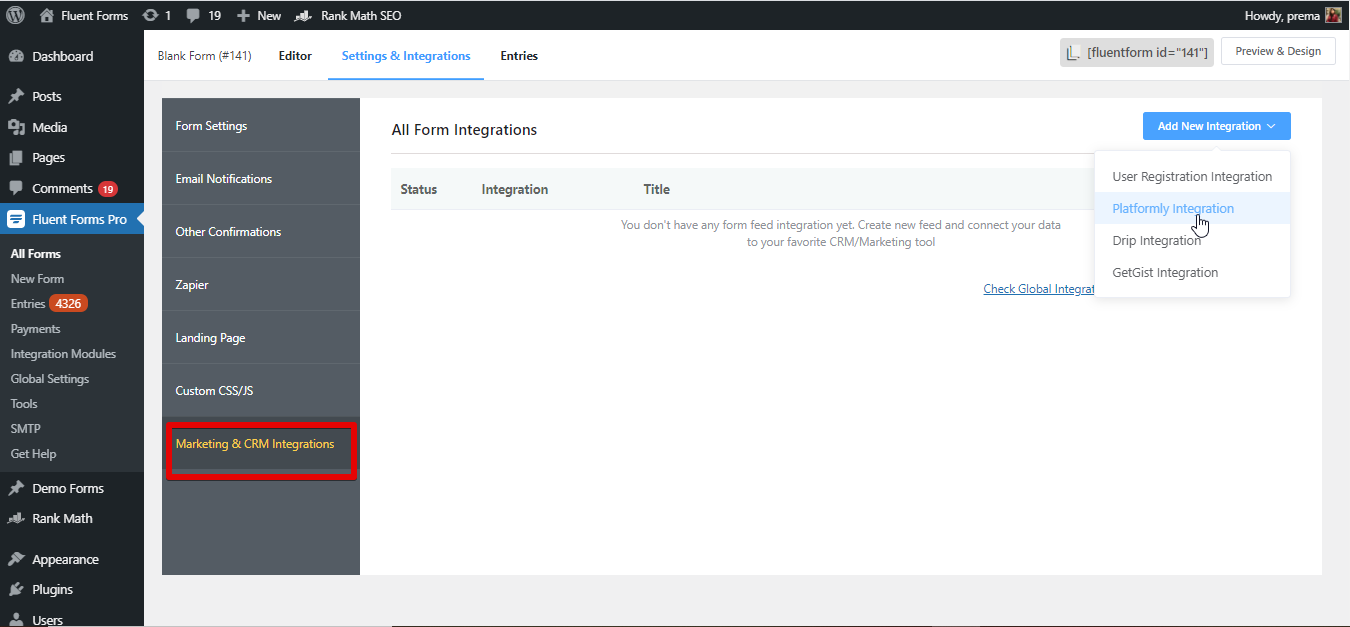Switch to the Editor tab

click(295, 56)
